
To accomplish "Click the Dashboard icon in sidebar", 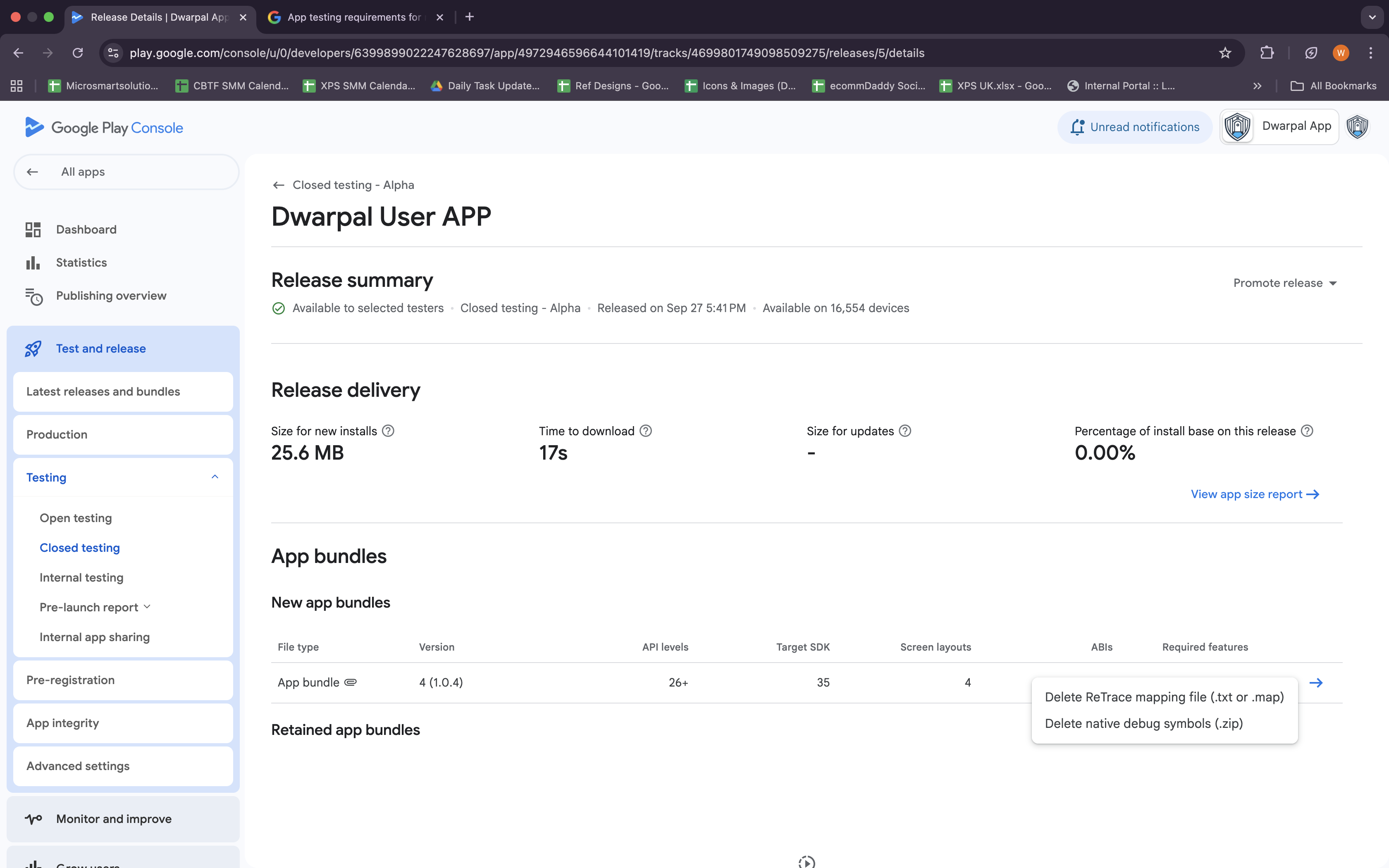I will [33, 230].
